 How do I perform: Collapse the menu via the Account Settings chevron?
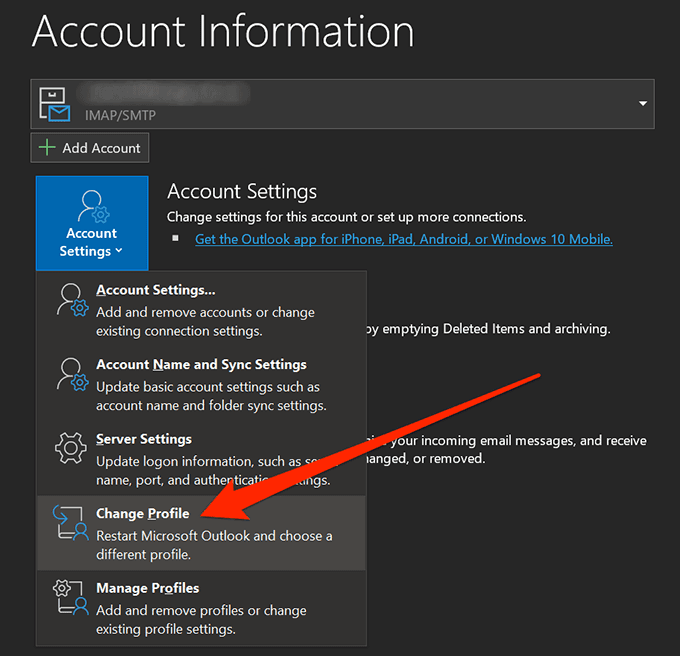point(119,252)
